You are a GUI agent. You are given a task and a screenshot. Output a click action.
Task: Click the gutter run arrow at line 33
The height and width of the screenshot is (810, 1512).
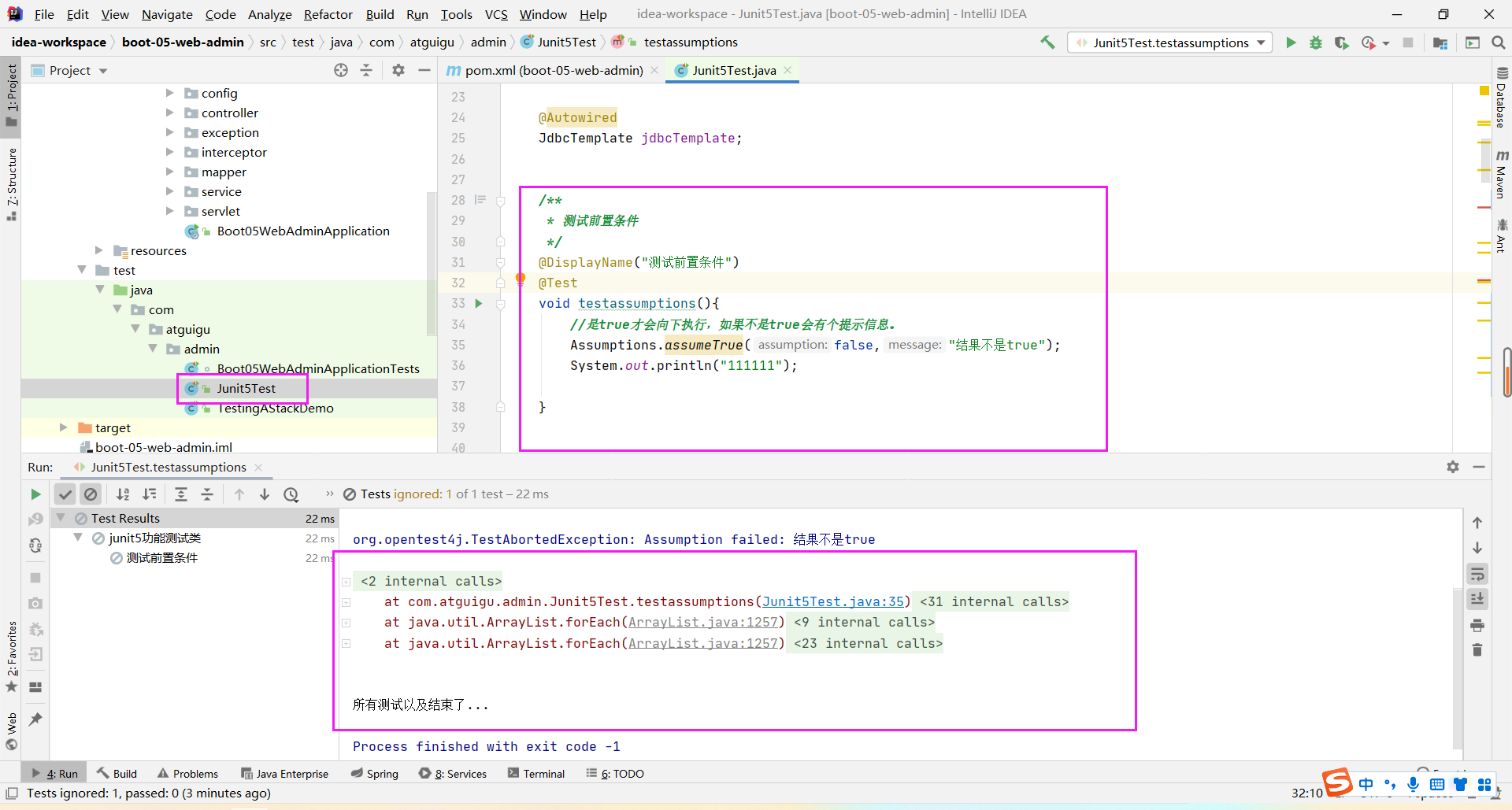point(478,304)
